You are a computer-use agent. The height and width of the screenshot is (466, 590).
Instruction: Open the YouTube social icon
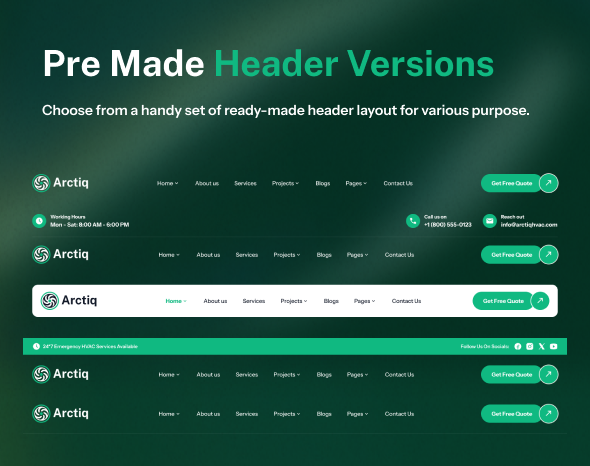pos(554,346)
